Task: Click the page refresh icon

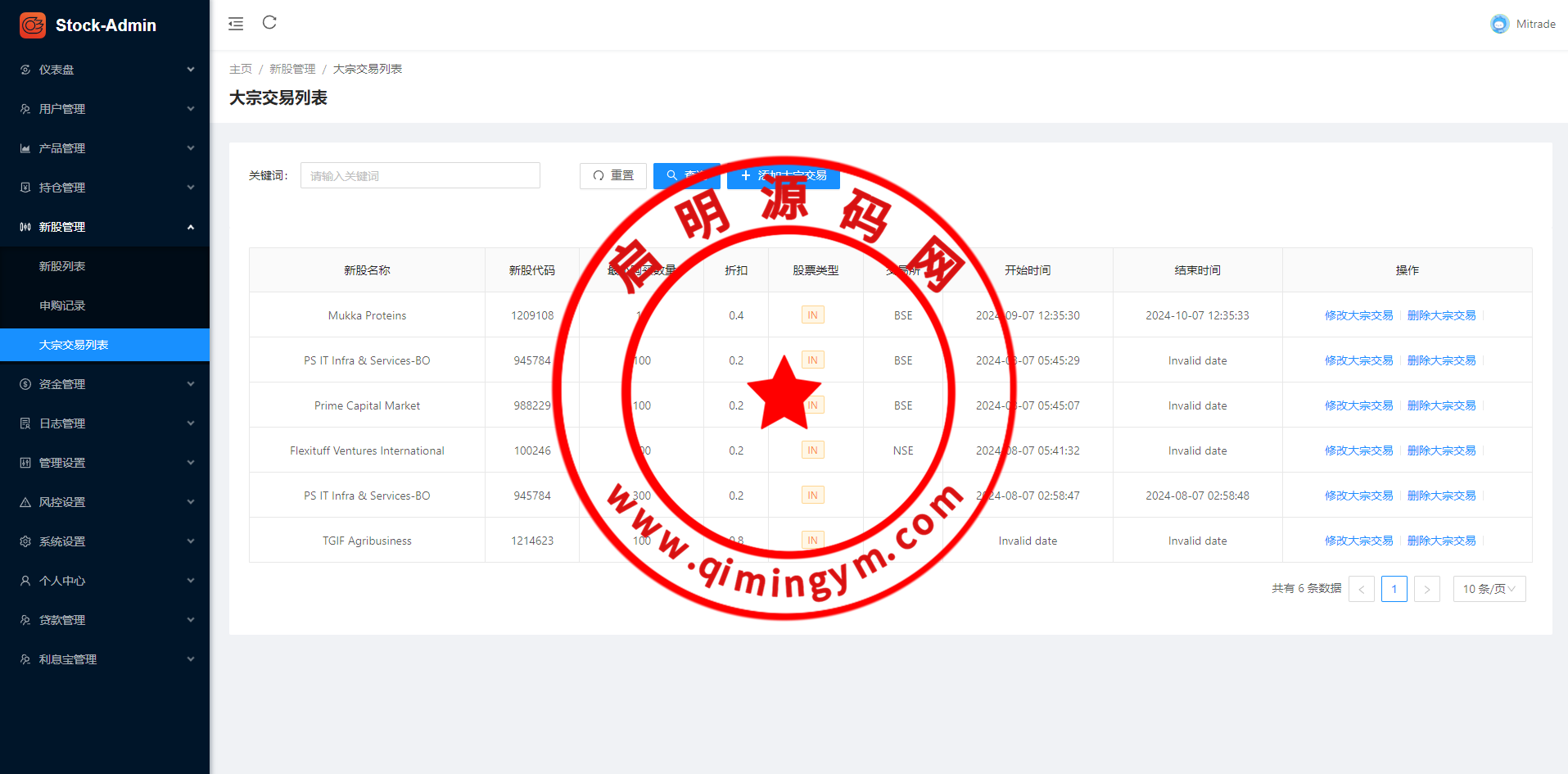Action: pos(269,23)
